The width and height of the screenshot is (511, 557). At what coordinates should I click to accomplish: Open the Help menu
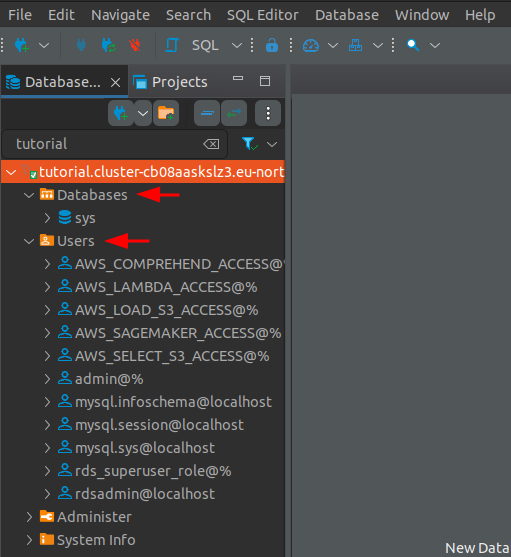tap(480, 15)
